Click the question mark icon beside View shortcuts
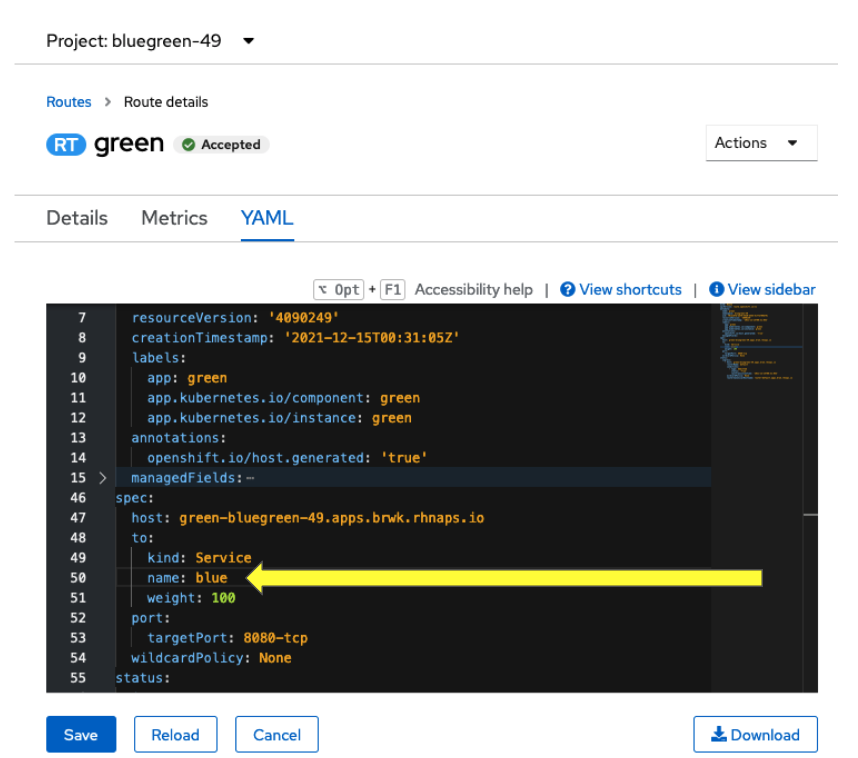This screenshot has width=858, height=758. click(567, 290)
